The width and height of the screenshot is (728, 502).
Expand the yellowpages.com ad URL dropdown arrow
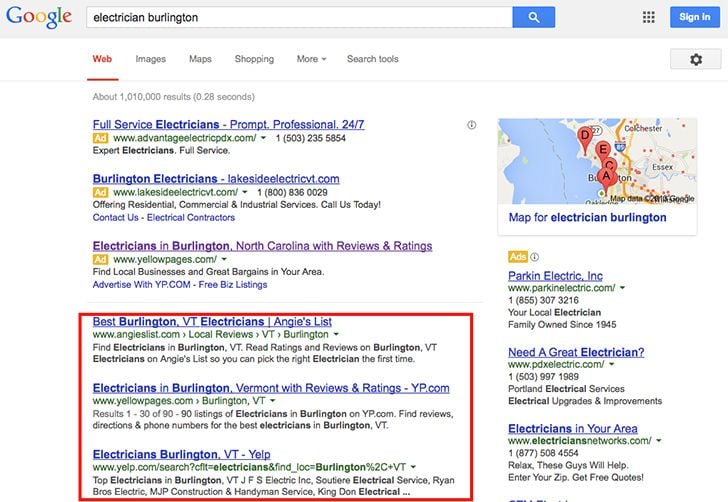click(224, 259)
